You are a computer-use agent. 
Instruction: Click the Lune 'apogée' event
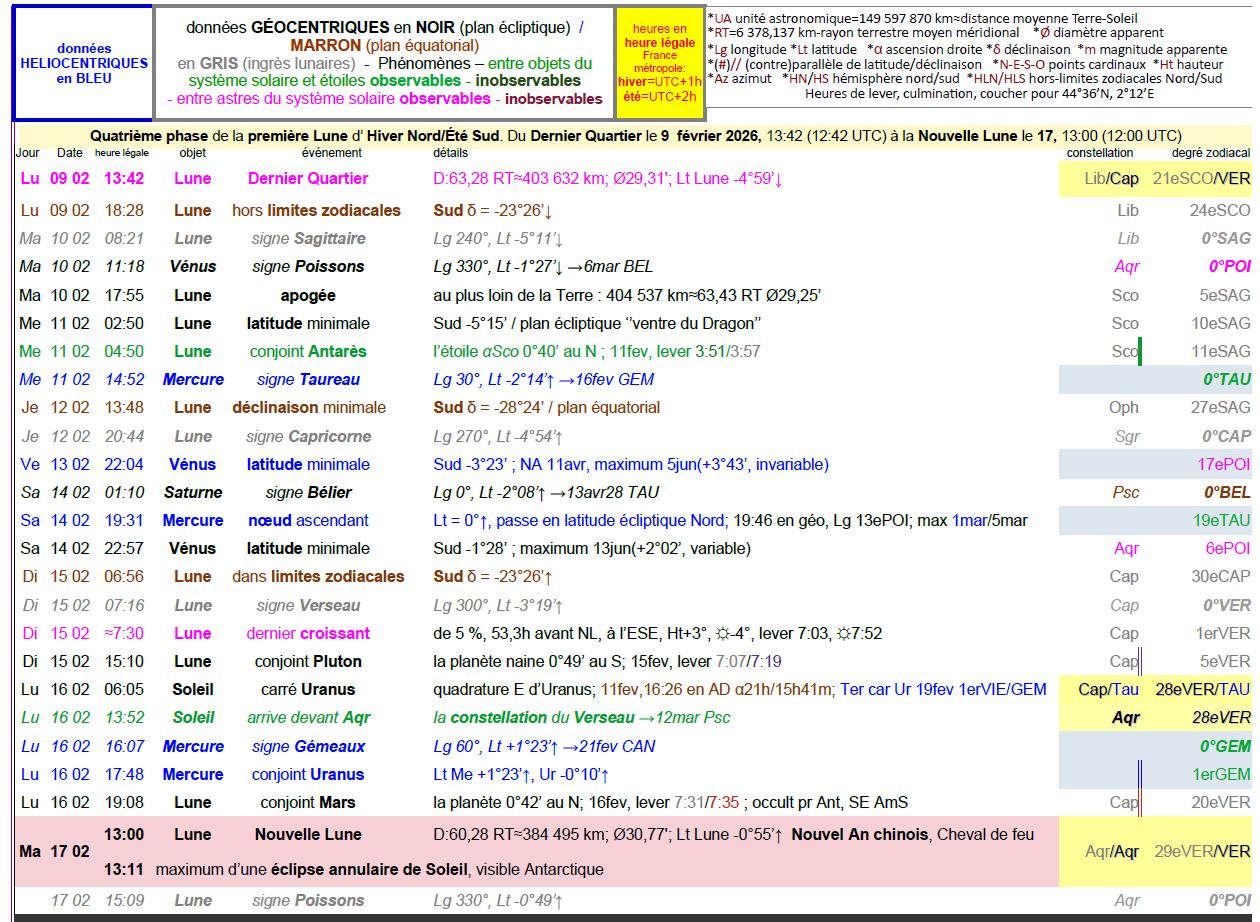click(308, 296)
